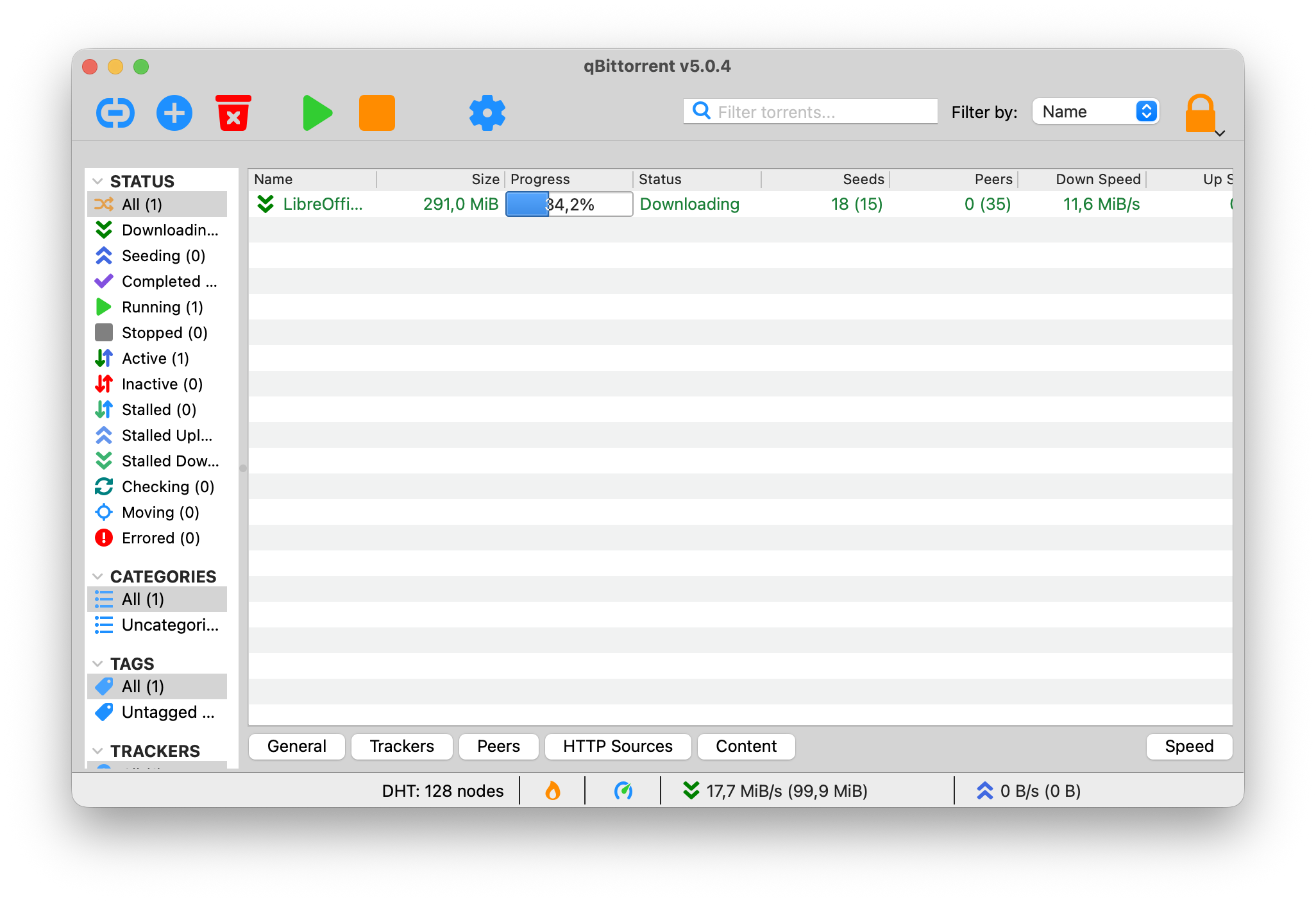
Task: Select the All (1) status filter
Action: point(157,205)
